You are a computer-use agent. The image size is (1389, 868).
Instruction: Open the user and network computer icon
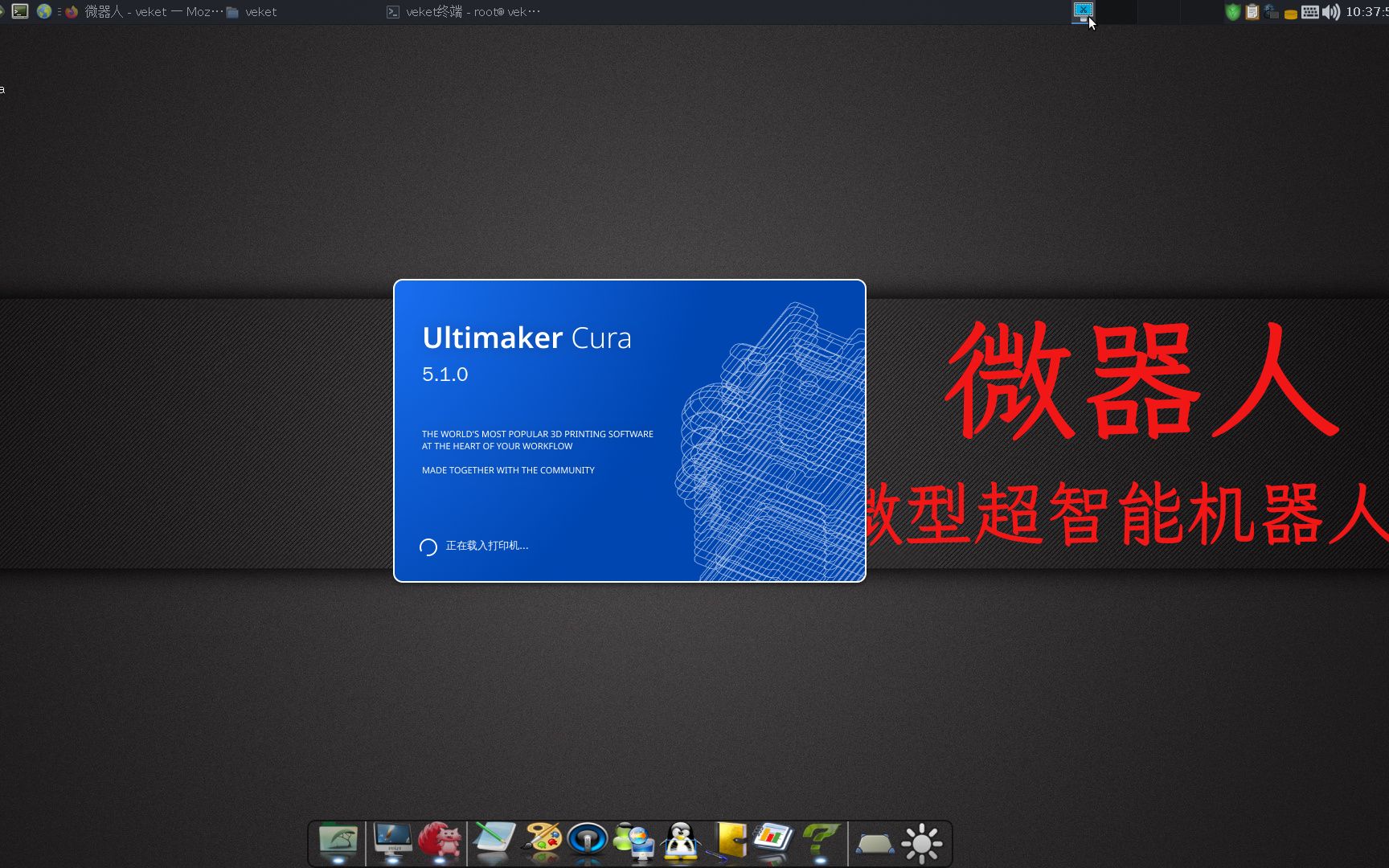tap(634, 842)
